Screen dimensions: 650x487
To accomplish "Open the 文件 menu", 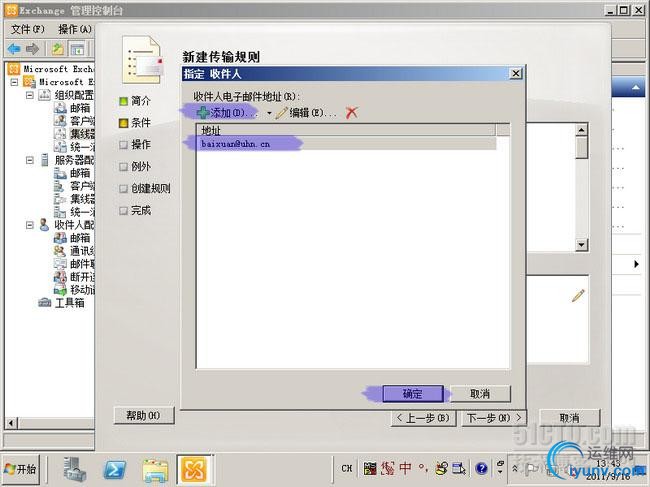I will (x=27, y=29).
